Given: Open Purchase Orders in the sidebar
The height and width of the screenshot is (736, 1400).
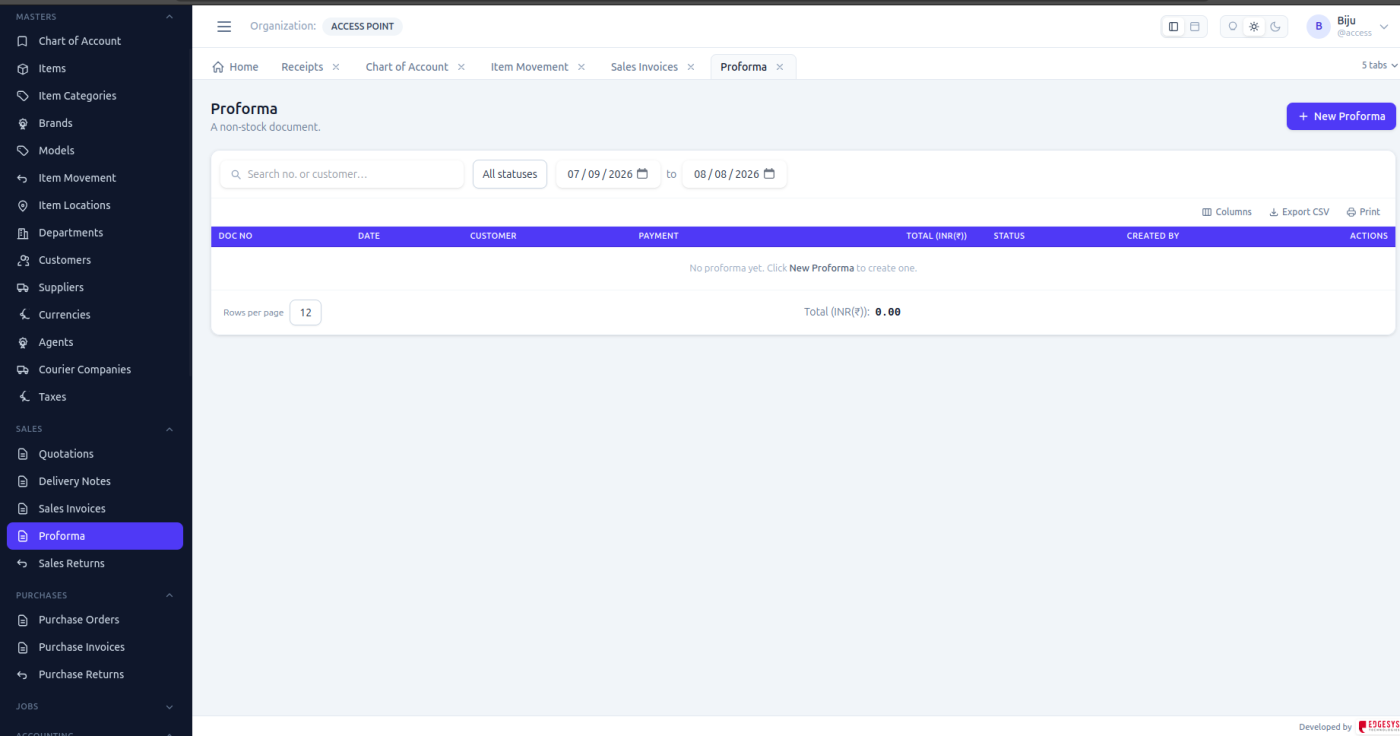Looking at the screenshot, I should pos(95,620).
